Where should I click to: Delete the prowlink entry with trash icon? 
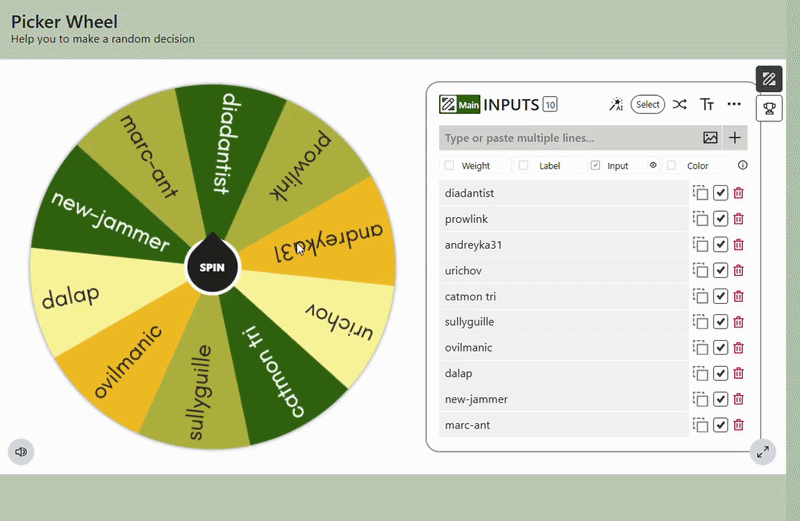[x=738, y=219]
